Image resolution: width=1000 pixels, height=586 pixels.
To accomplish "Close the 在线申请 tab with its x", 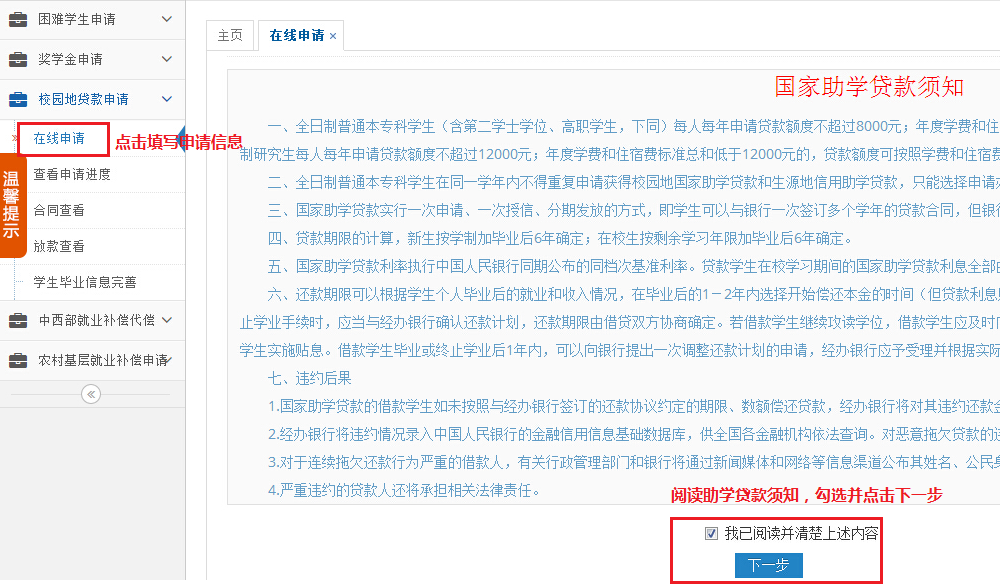I will [333, 36].
